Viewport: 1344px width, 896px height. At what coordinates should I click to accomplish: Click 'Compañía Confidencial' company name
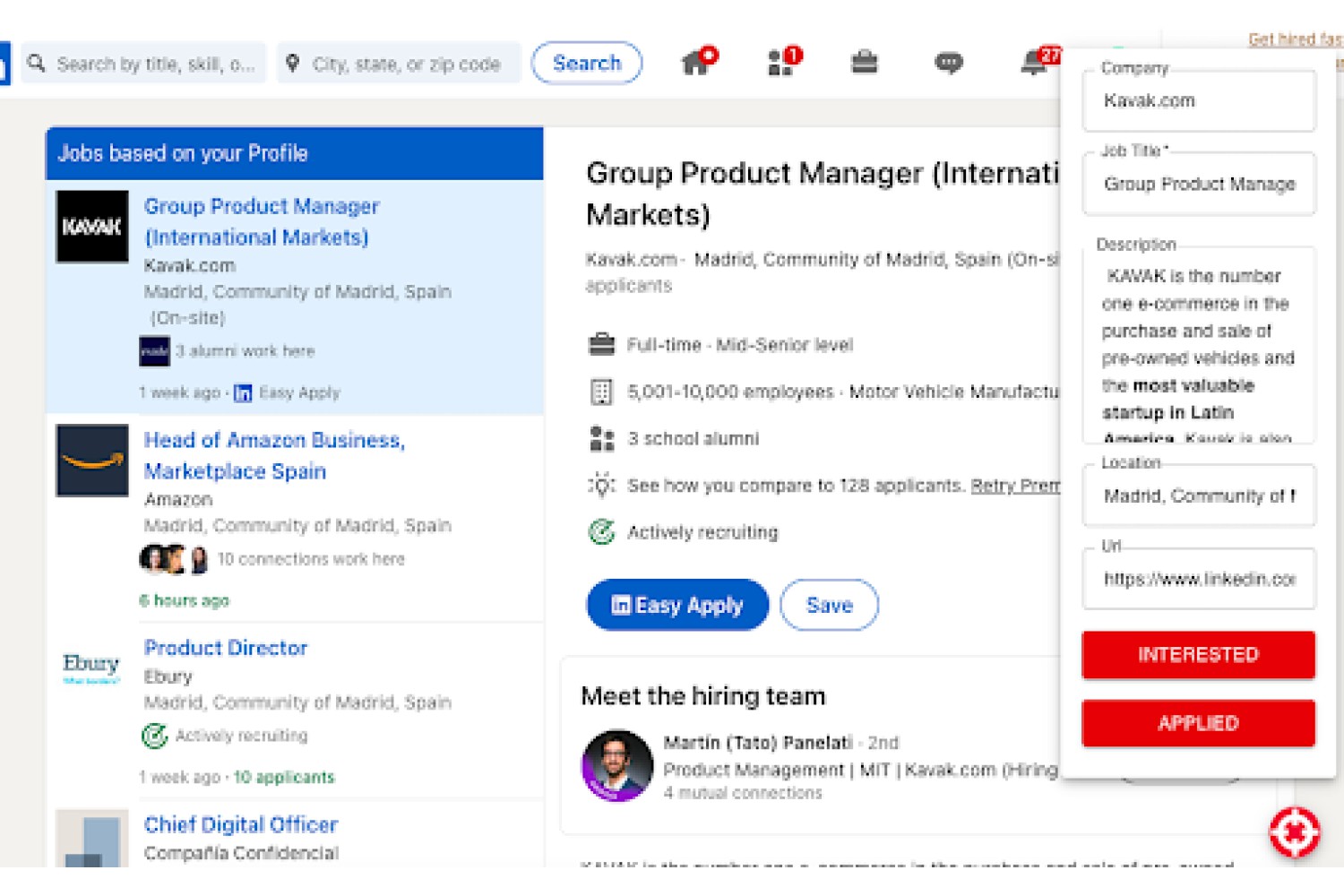pyautogui.click(x=241, y=853)
